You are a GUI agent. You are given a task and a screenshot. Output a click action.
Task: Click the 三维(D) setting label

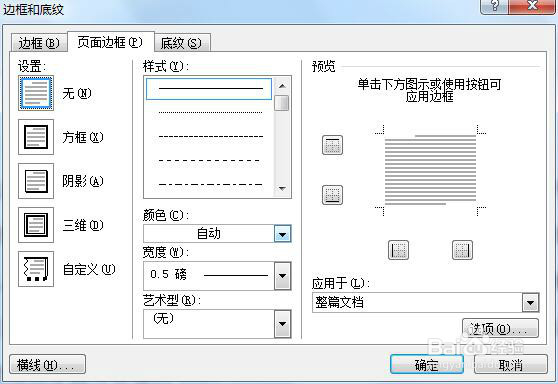pos(83,225)
